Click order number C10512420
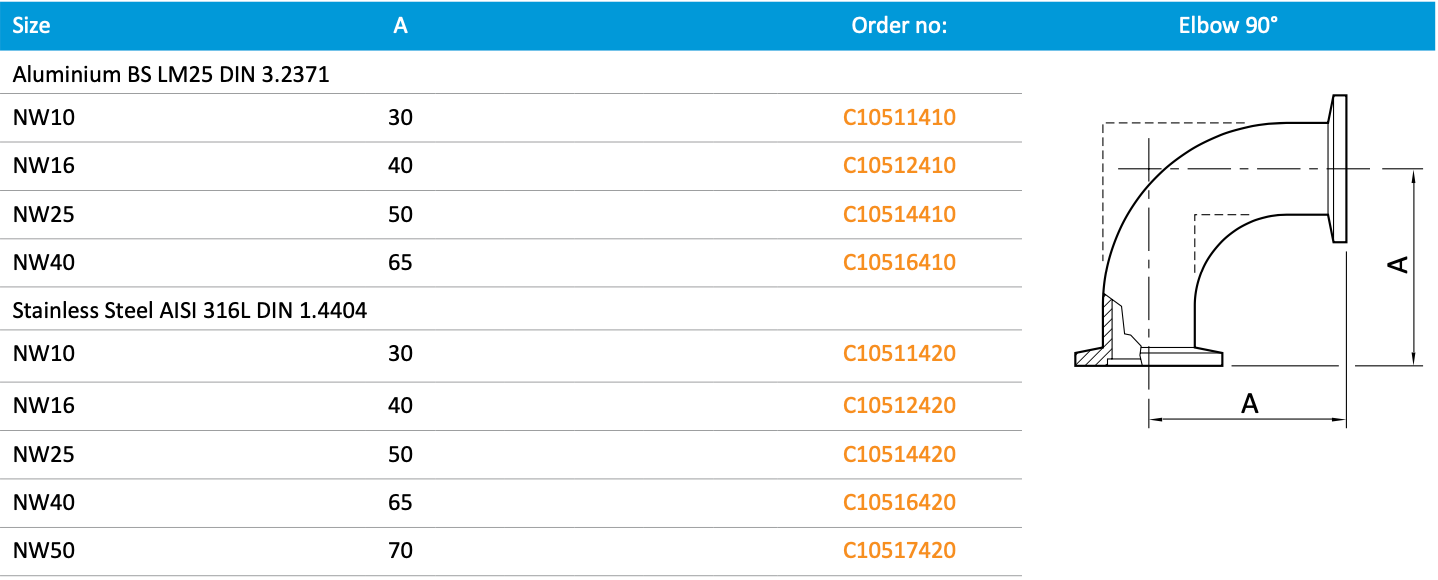Viewport: 1438px width, 580px height. pos(899,406)
